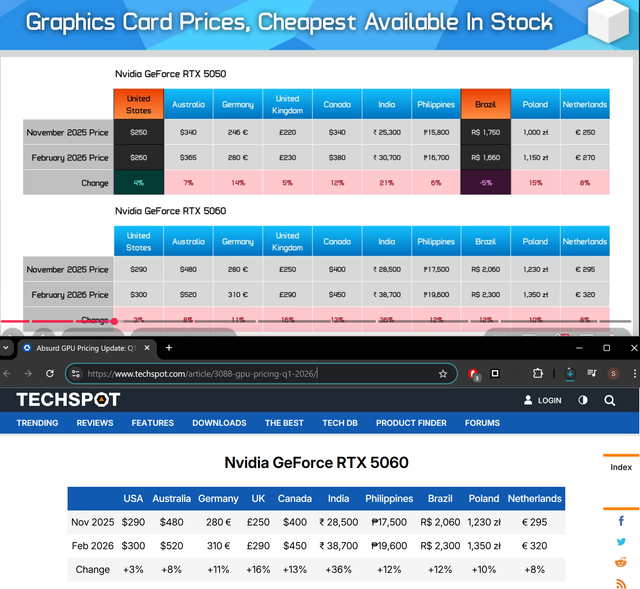
Task: Click the square extension icon in toolbar
Action: [495, 373]
